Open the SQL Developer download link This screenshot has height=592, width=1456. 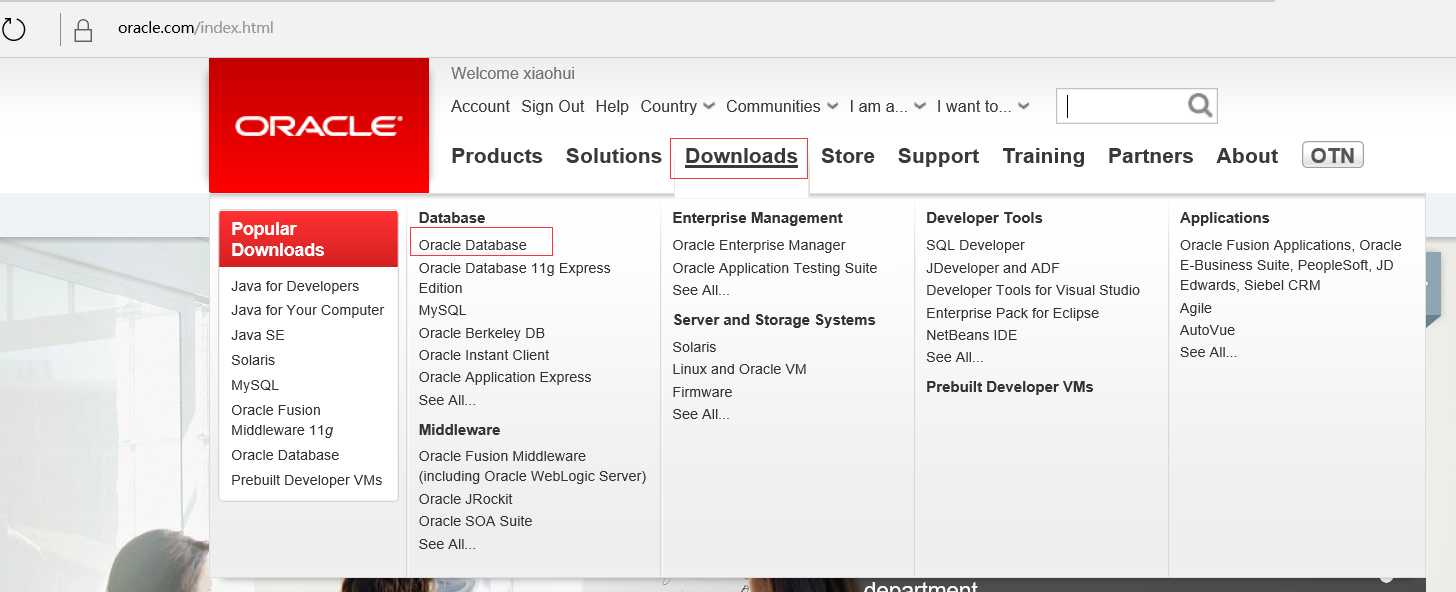(975, 245)
